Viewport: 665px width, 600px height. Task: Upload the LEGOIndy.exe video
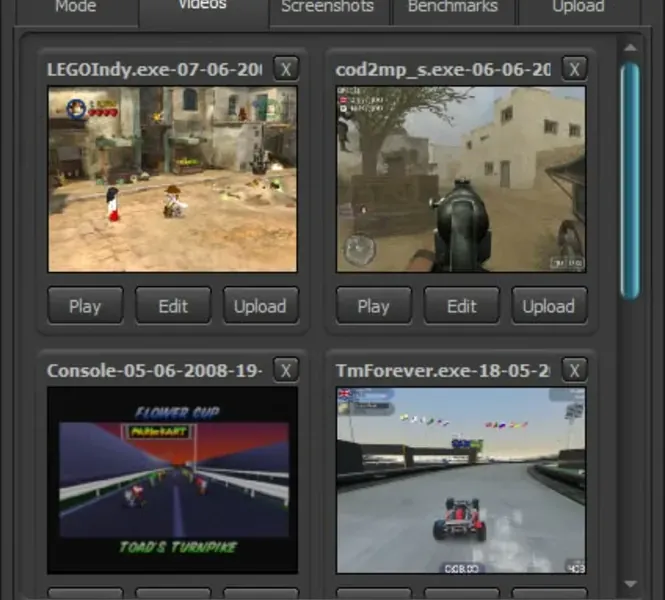click(x=261, y=306)
